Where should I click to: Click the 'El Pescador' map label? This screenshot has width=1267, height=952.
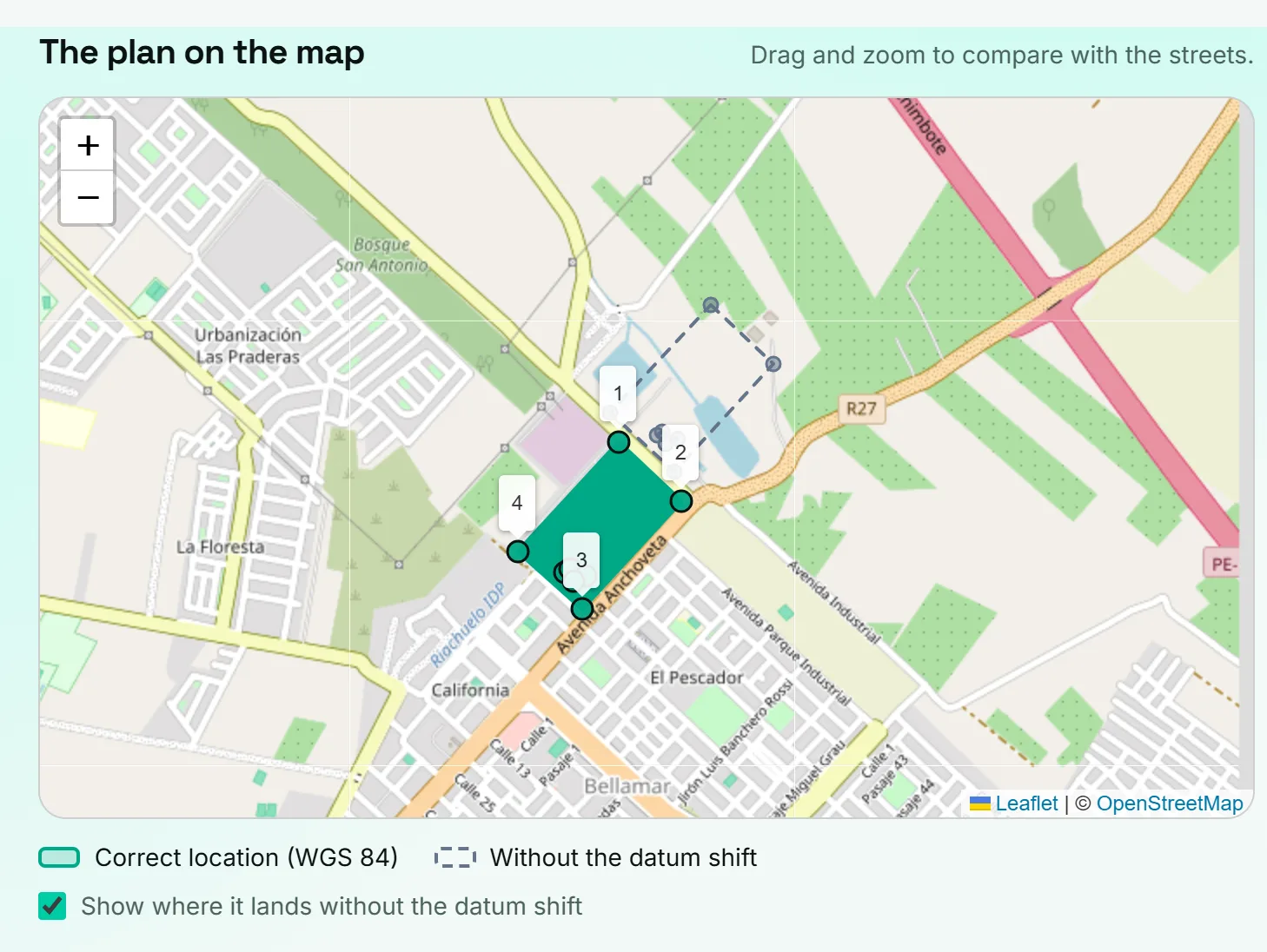696,678
